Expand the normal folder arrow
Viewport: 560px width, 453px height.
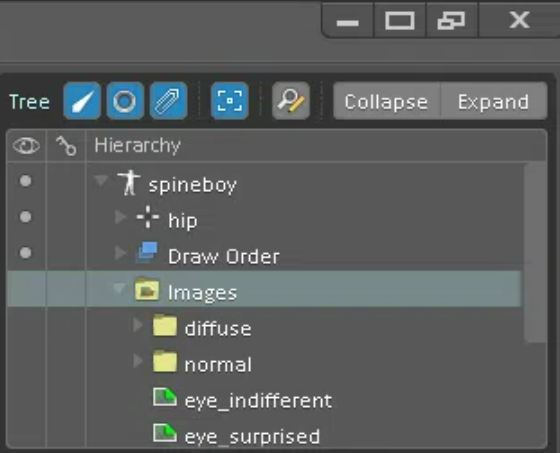click(138, 361)
